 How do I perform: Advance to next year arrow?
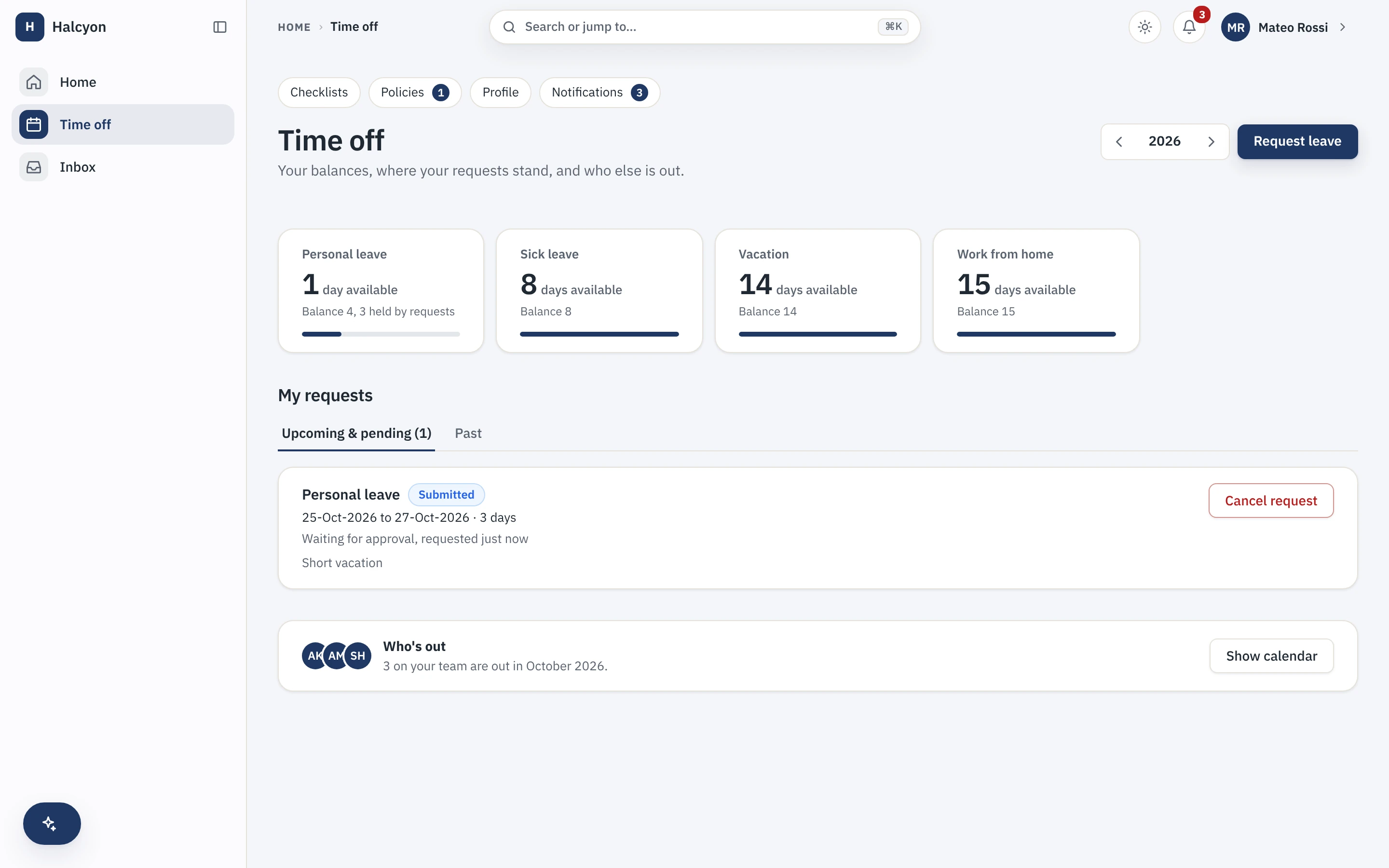click(x=1211, y=142)
